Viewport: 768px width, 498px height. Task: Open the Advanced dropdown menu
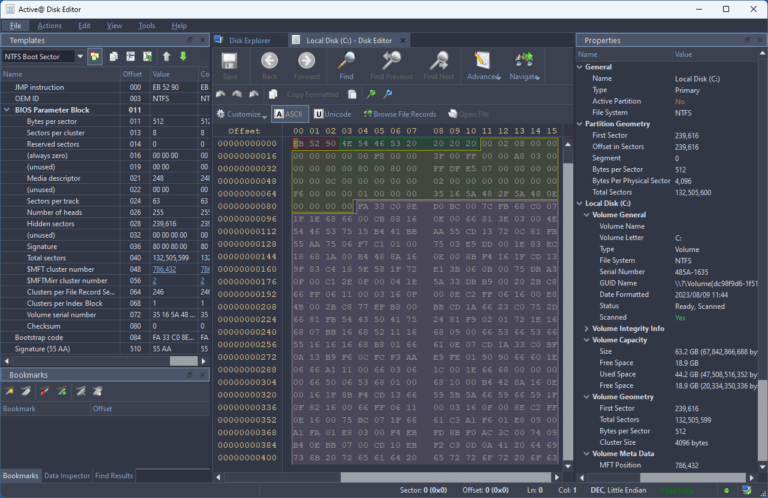click(x=483, y=66)
